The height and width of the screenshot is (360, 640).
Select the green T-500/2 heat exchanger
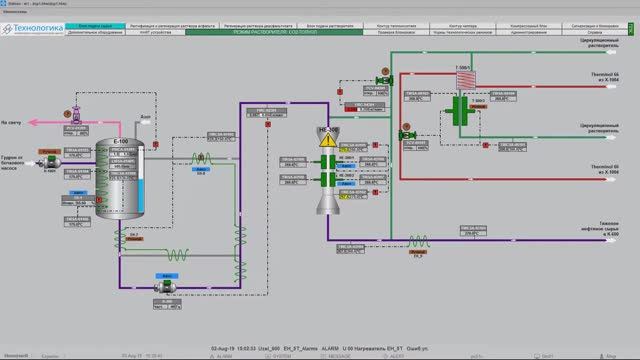point(460,111)
